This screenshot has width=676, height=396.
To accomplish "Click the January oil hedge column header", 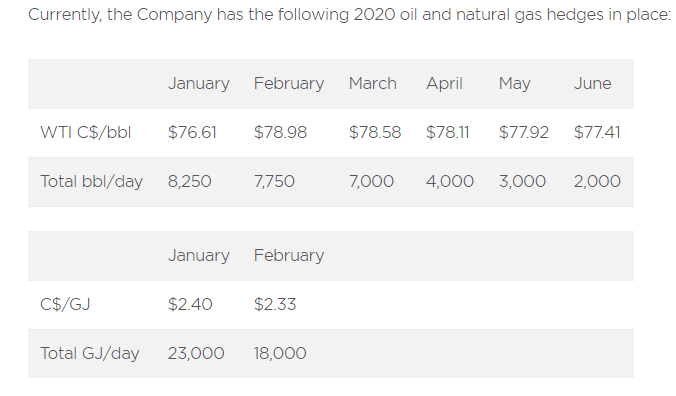I will [199, 84].
